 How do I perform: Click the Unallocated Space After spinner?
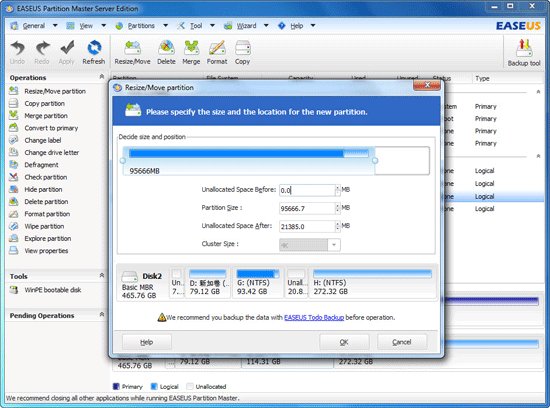click(338, 227)
